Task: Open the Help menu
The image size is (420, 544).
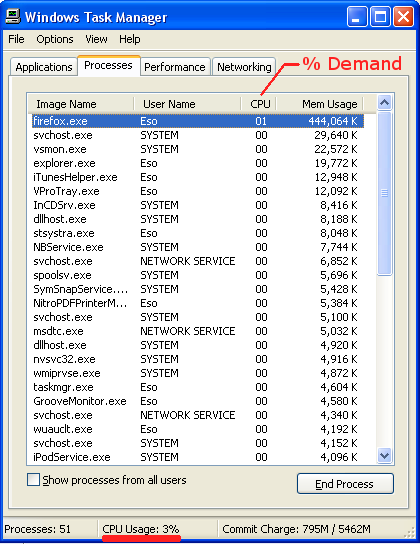Action: click(130, 39)
